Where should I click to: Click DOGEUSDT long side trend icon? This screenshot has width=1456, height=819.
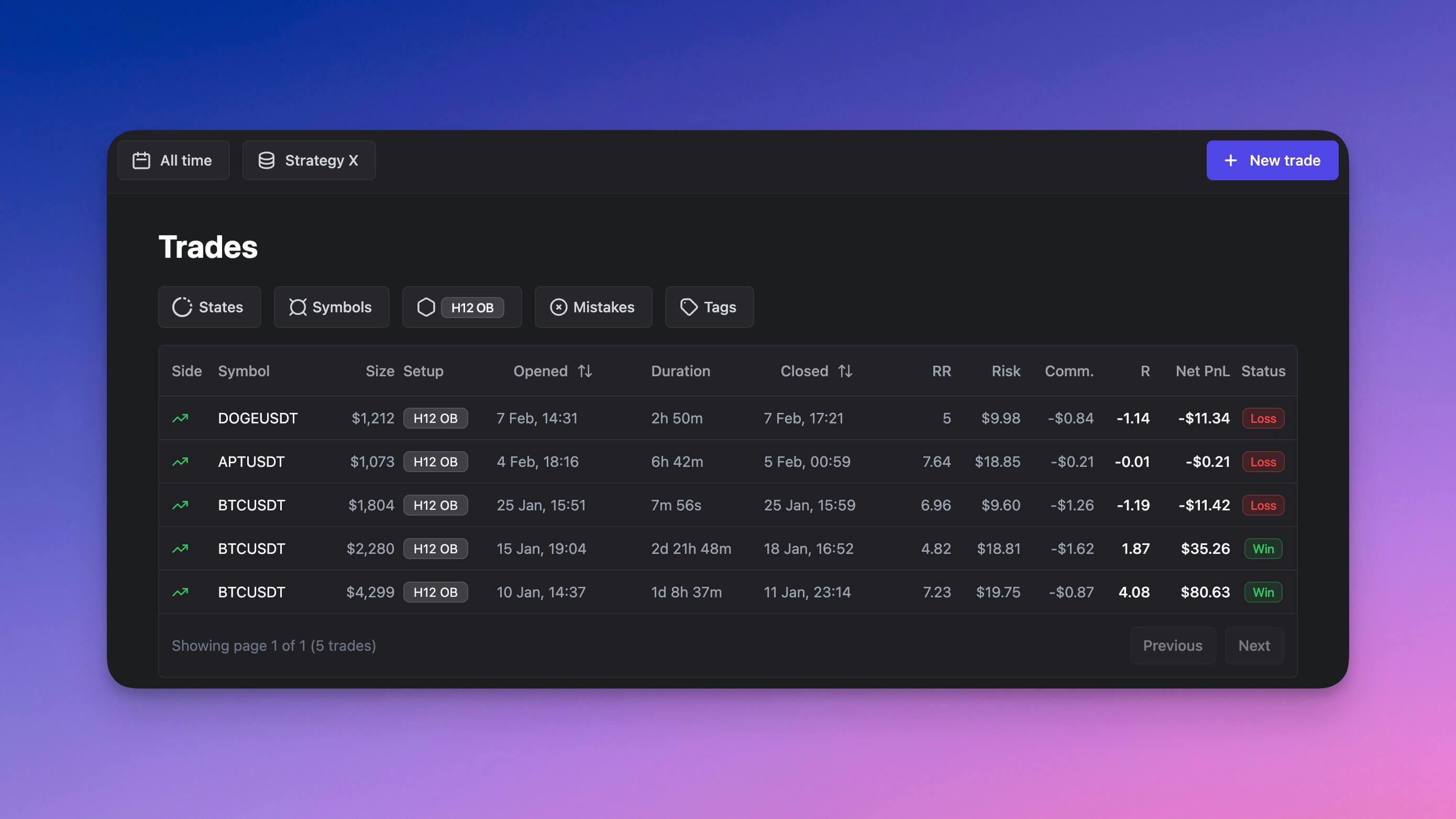(180, 419)
